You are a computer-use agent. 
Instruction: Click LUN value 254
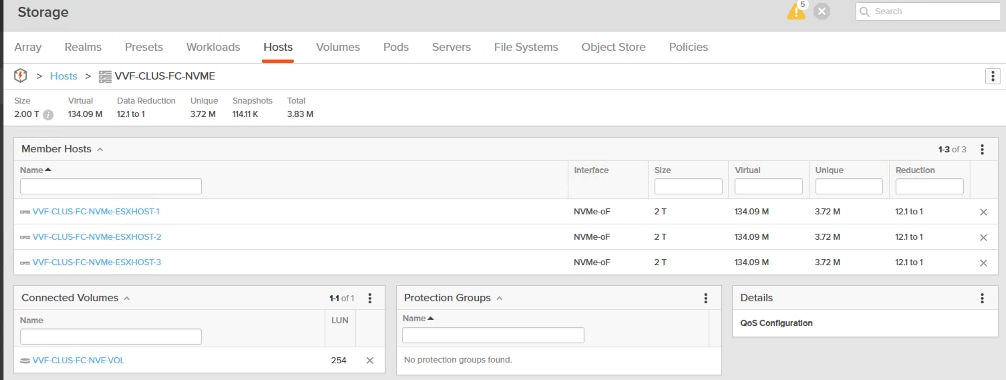point(339,361)
